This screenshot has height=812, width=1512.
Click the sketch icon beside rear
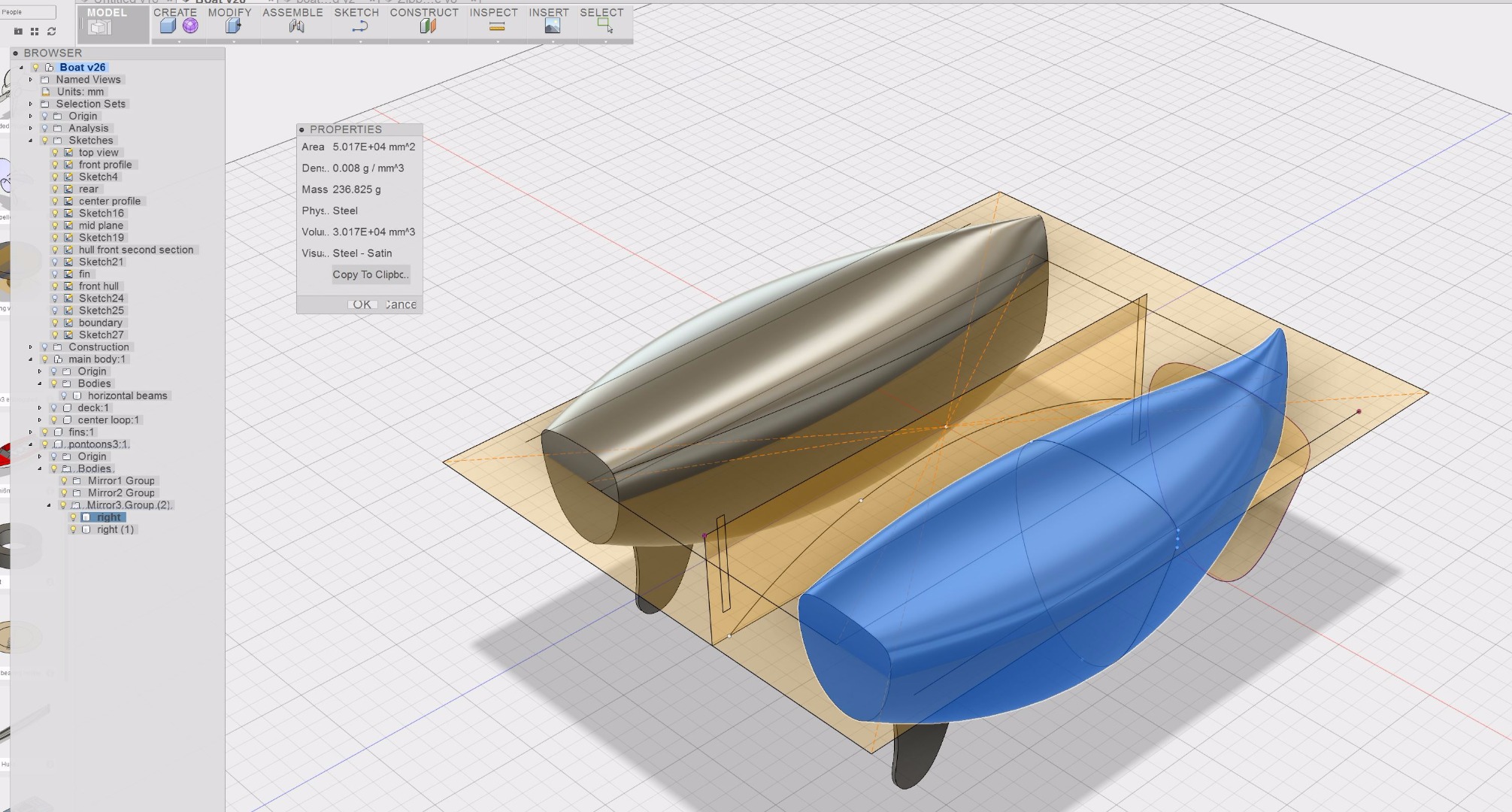tap(68, 189)
